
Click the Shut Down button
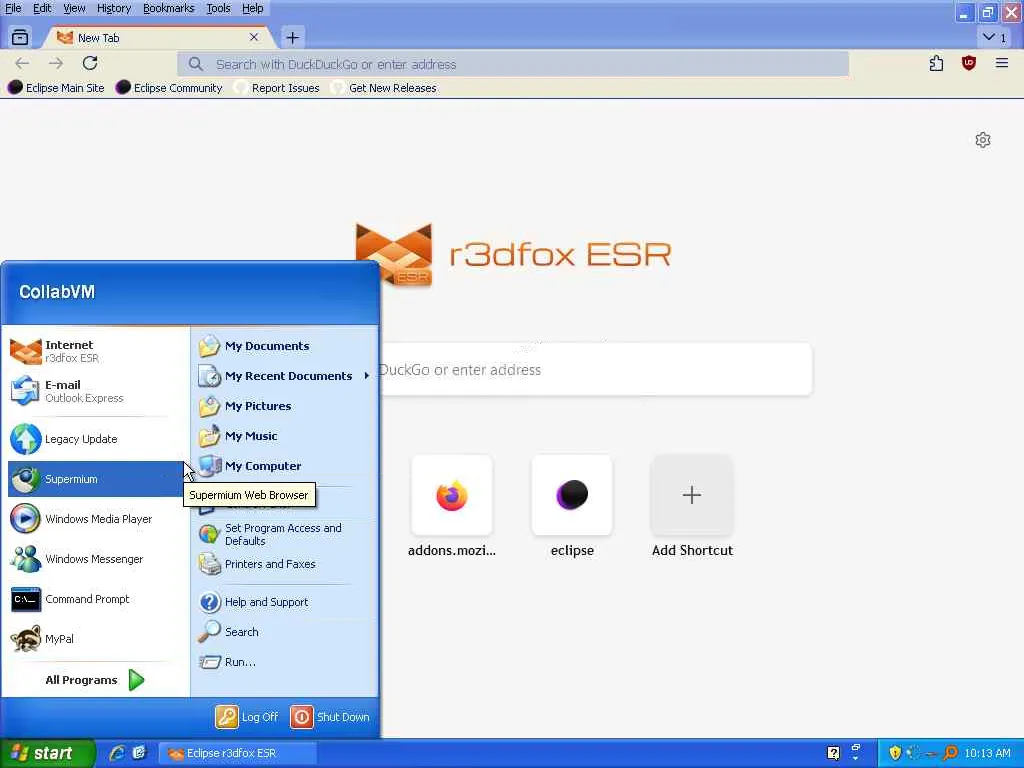click(330, 717)
